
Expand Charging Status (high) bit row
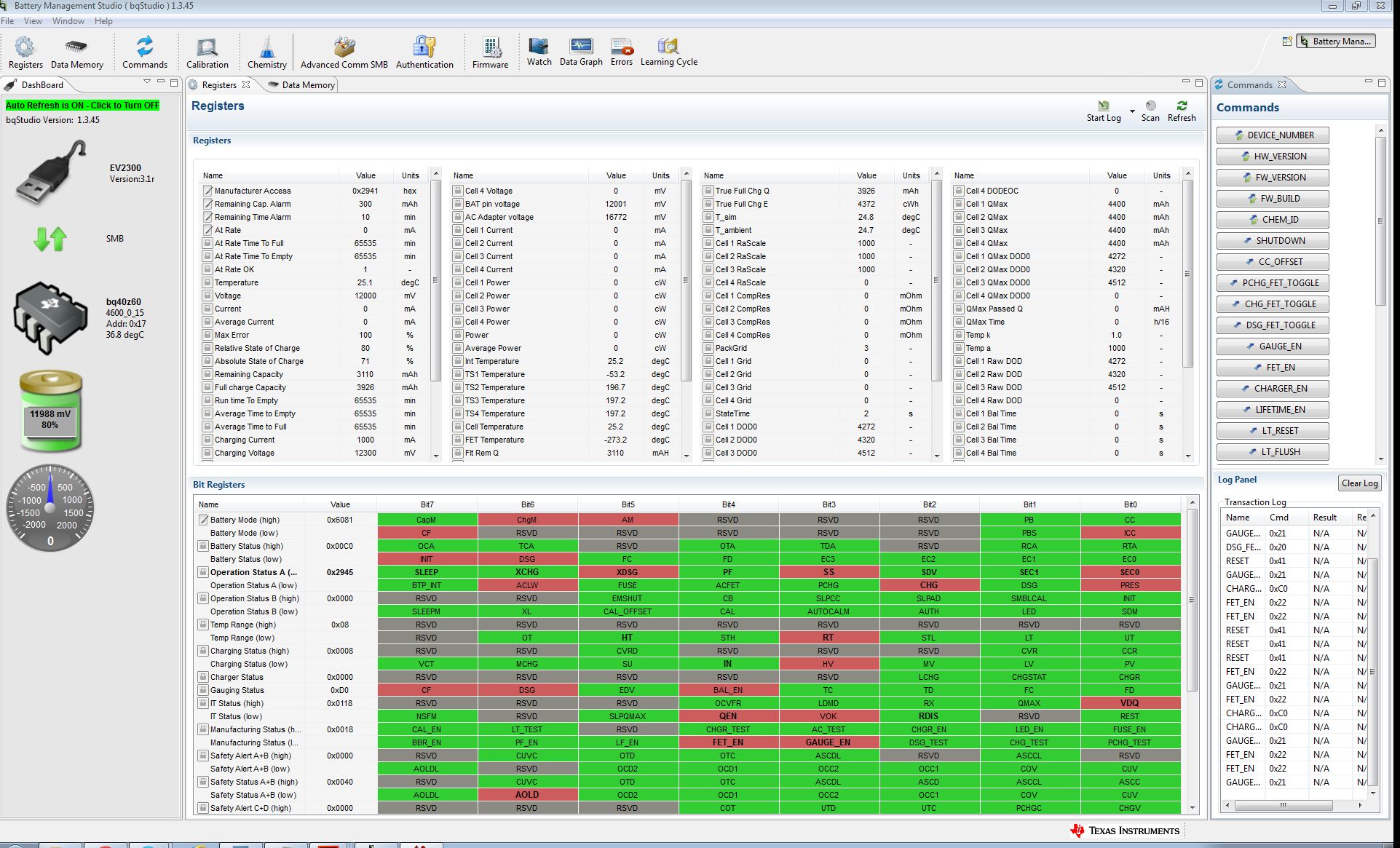(204, 651)
